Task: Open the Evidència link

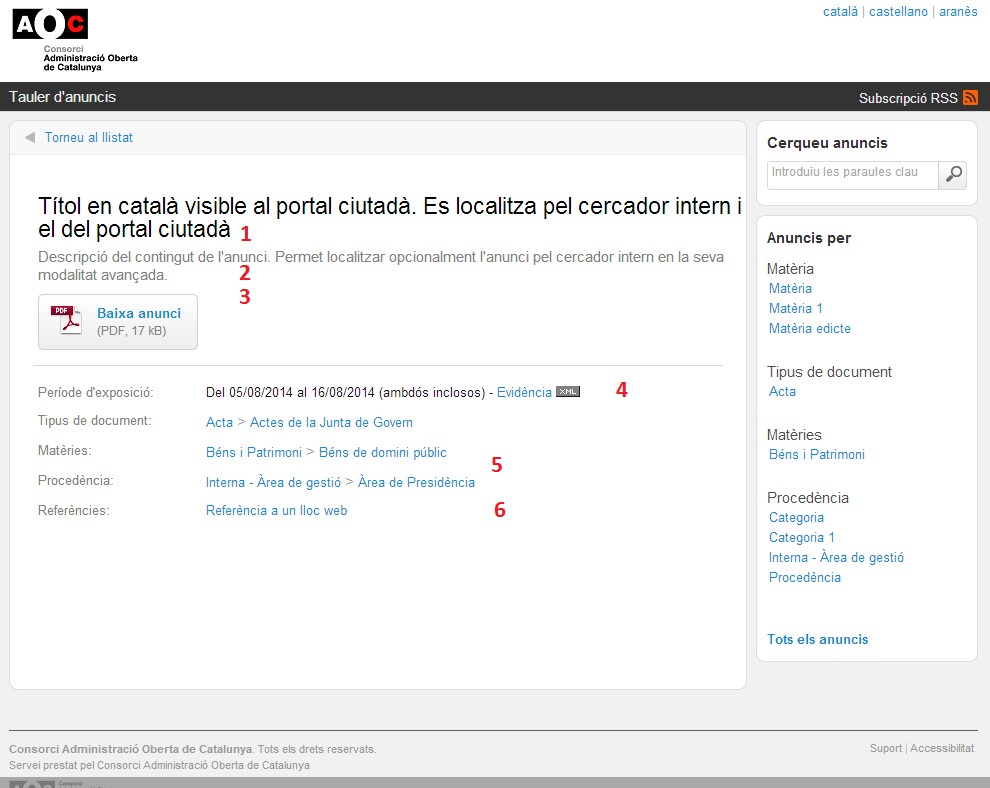Action: pyautogui.click(x=524, y=392)
